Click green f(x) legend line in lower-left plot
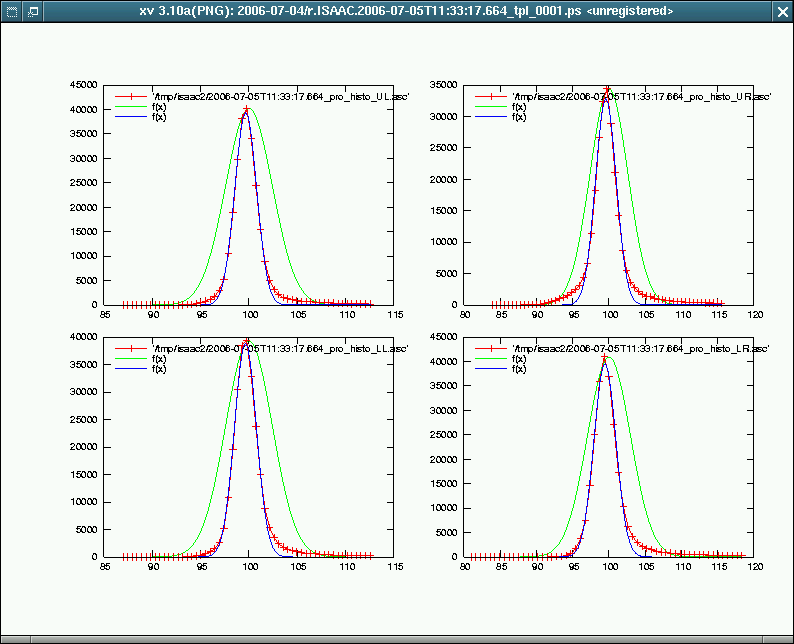The height and width of the screenshot is (644, 794). (130, 357)
